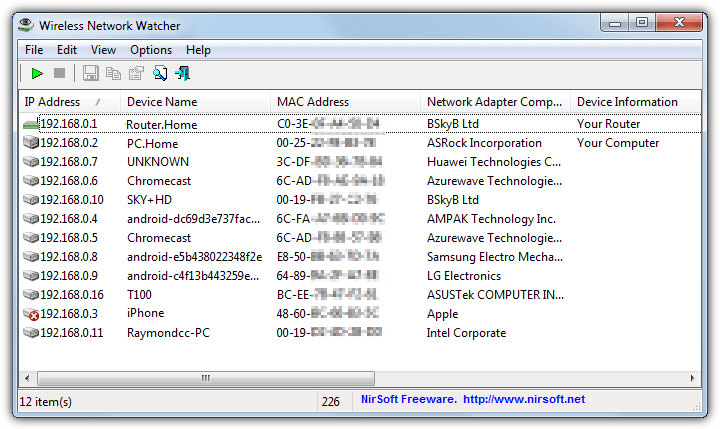This screenshot has height=429, width=720.
Task: Save selected items with the floppy disk icon
Action: tap(90, 73)
